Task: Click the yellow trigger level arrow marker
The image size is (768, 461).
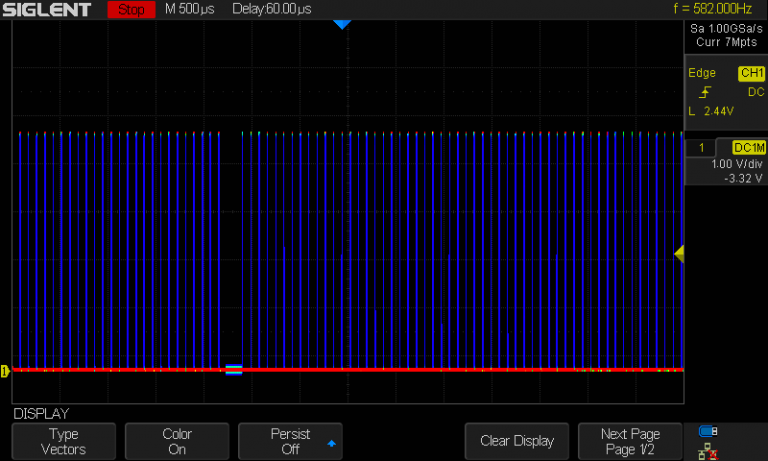Action: coord(679,255)
